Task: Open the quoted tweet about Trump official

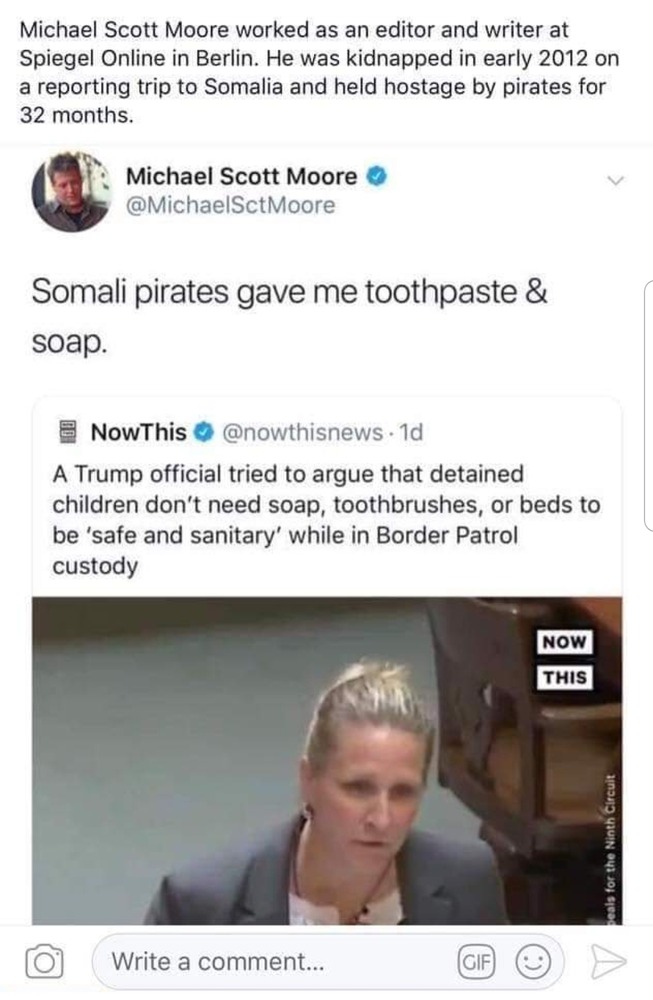Action: point(327,519)
